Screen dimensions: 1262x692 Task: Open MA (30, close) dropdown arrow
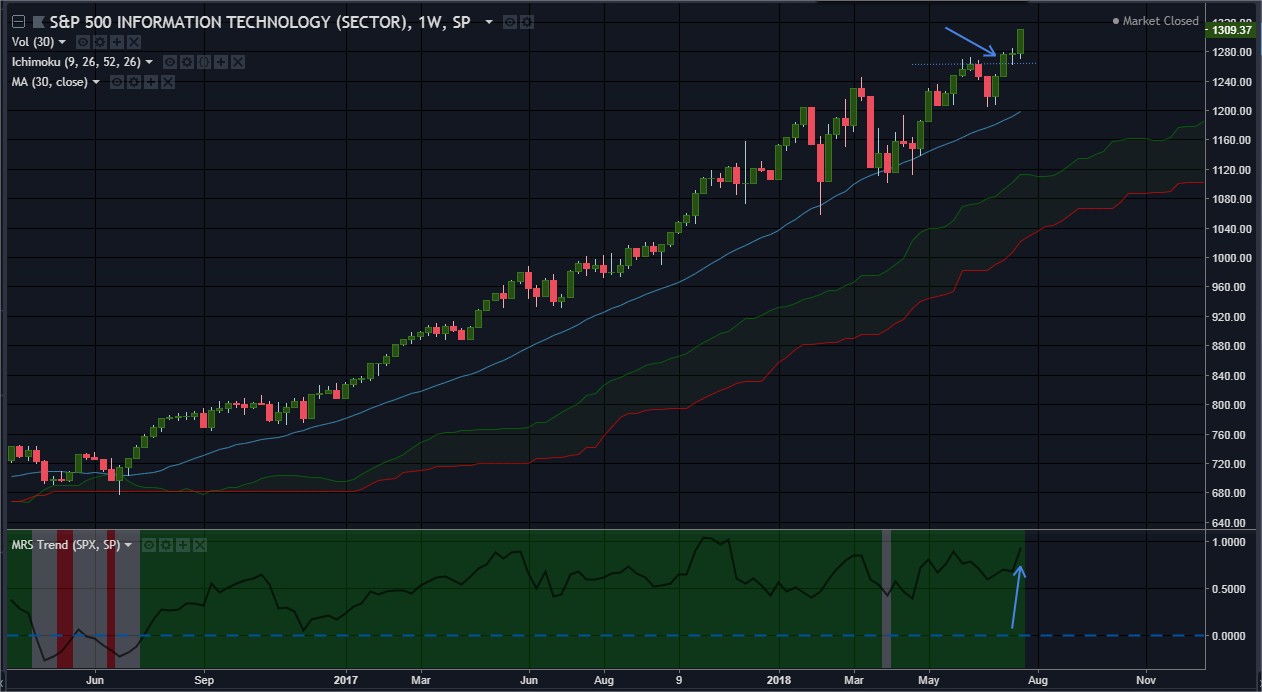point(96,82)
